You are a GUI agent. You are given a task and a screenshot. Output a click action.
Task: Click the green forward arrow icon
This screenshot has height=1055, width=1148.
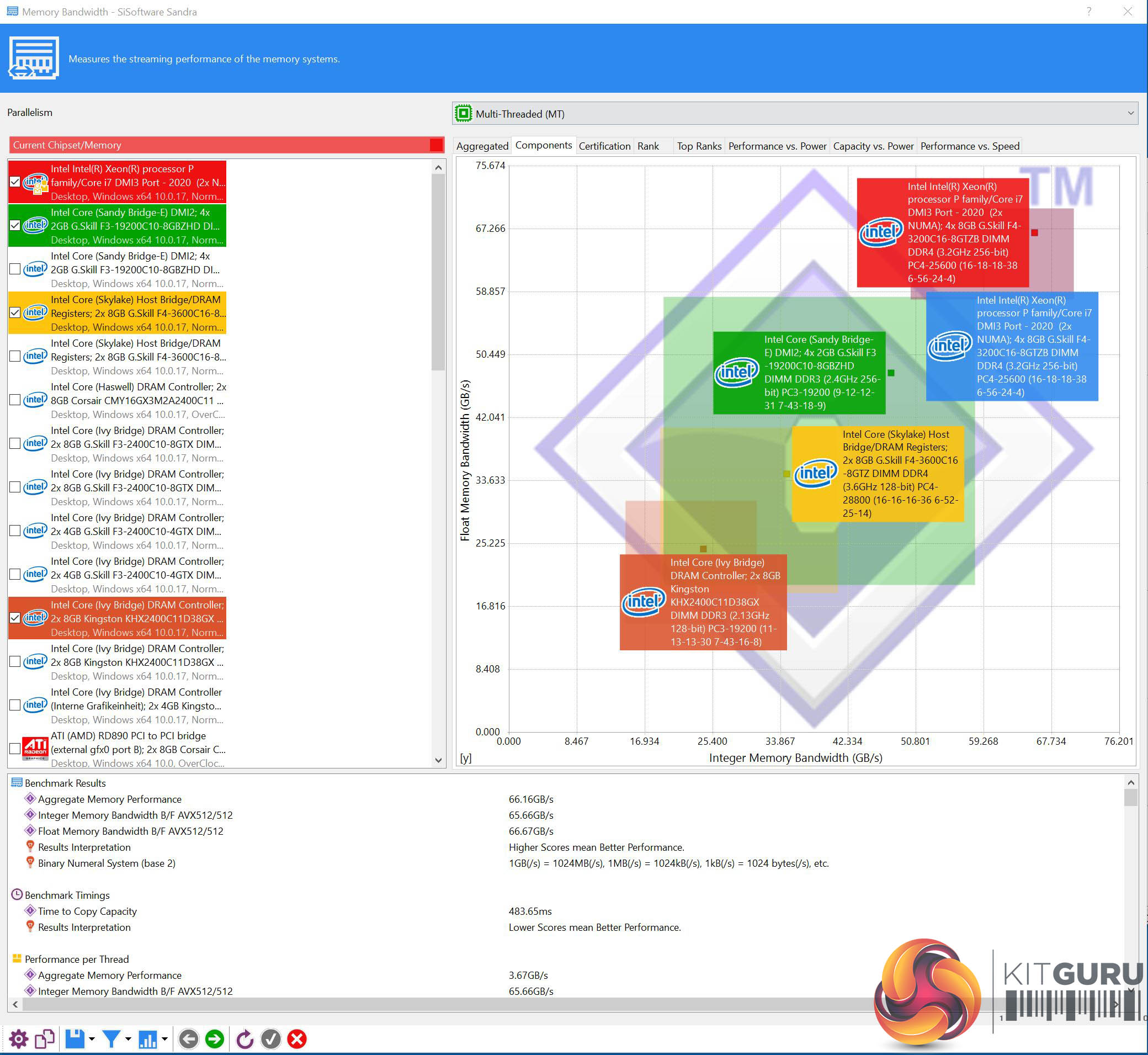215,1039
